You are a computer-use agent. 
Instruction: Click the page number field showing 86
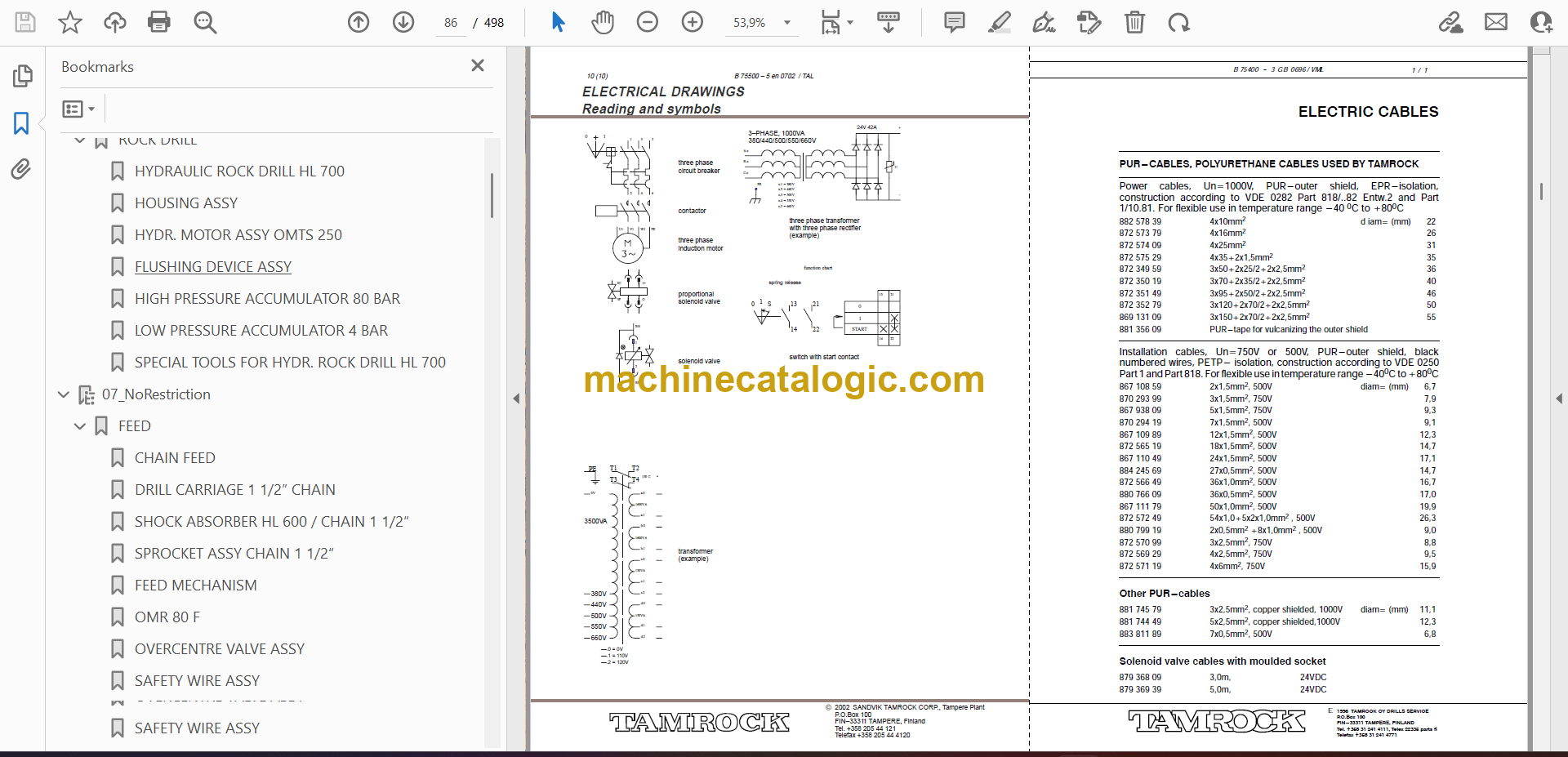tap(451, 23)
